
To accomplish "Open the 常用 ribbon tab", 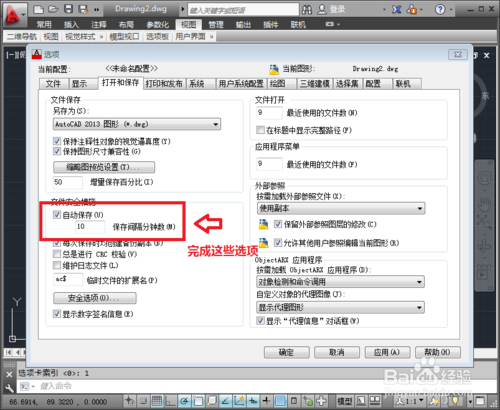I will click(x=44, y=24).
